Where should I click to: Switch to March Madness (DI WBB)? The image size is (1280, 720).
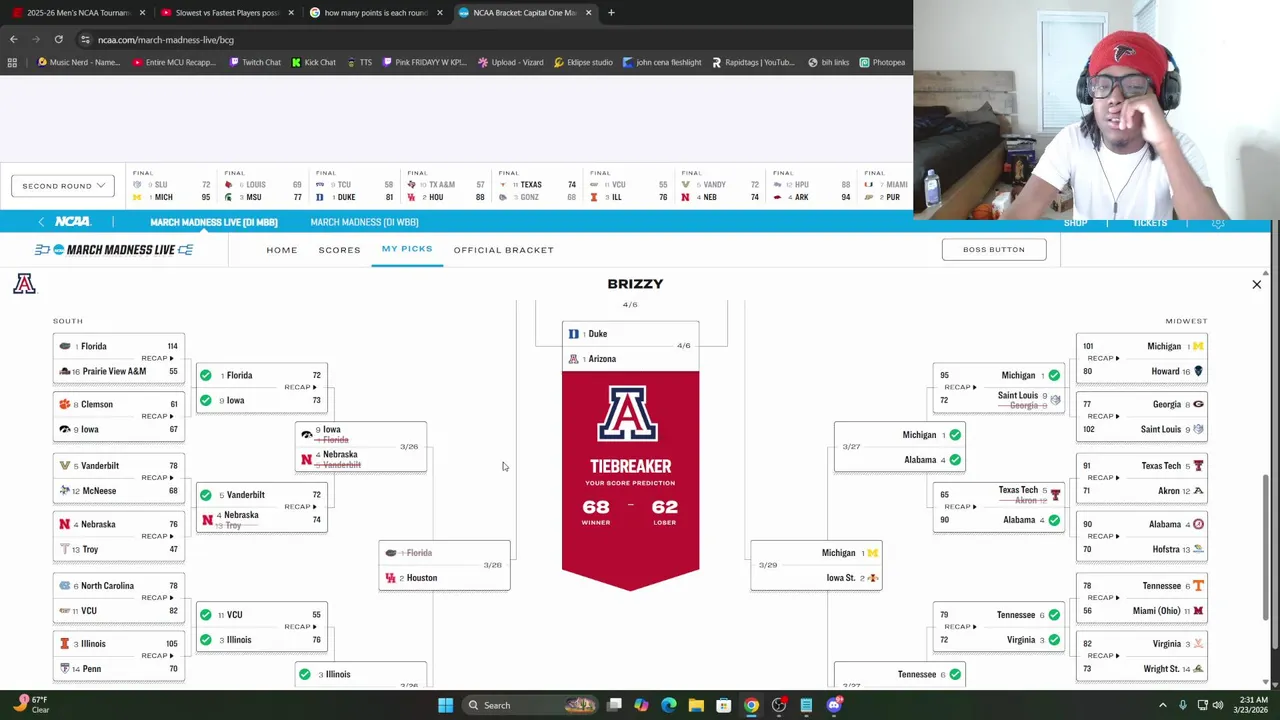click(364, 222)
